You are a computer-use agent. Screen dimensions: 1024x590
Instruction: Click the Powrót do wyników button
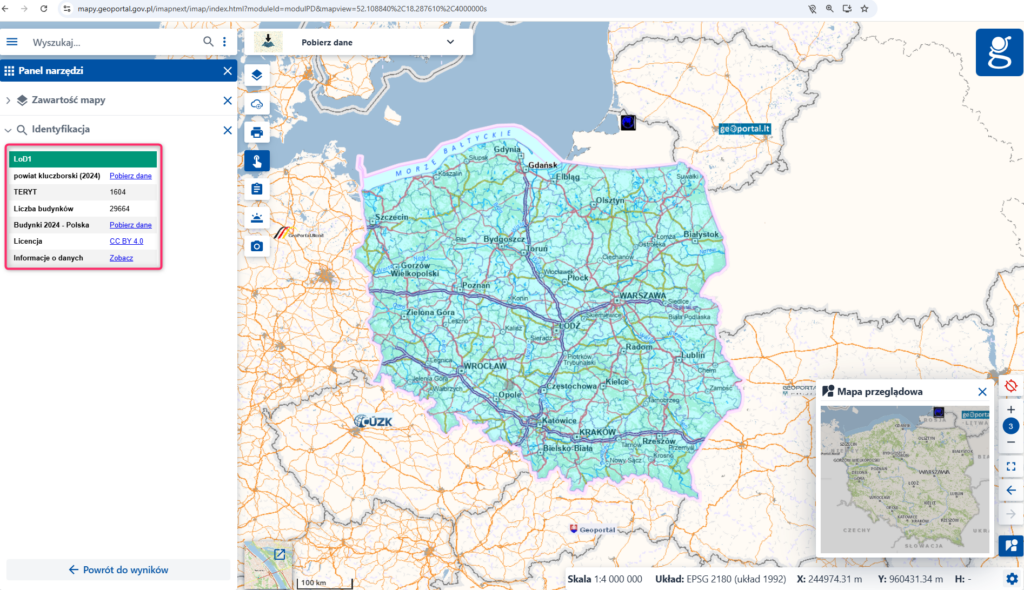click(x=118, y=570)
